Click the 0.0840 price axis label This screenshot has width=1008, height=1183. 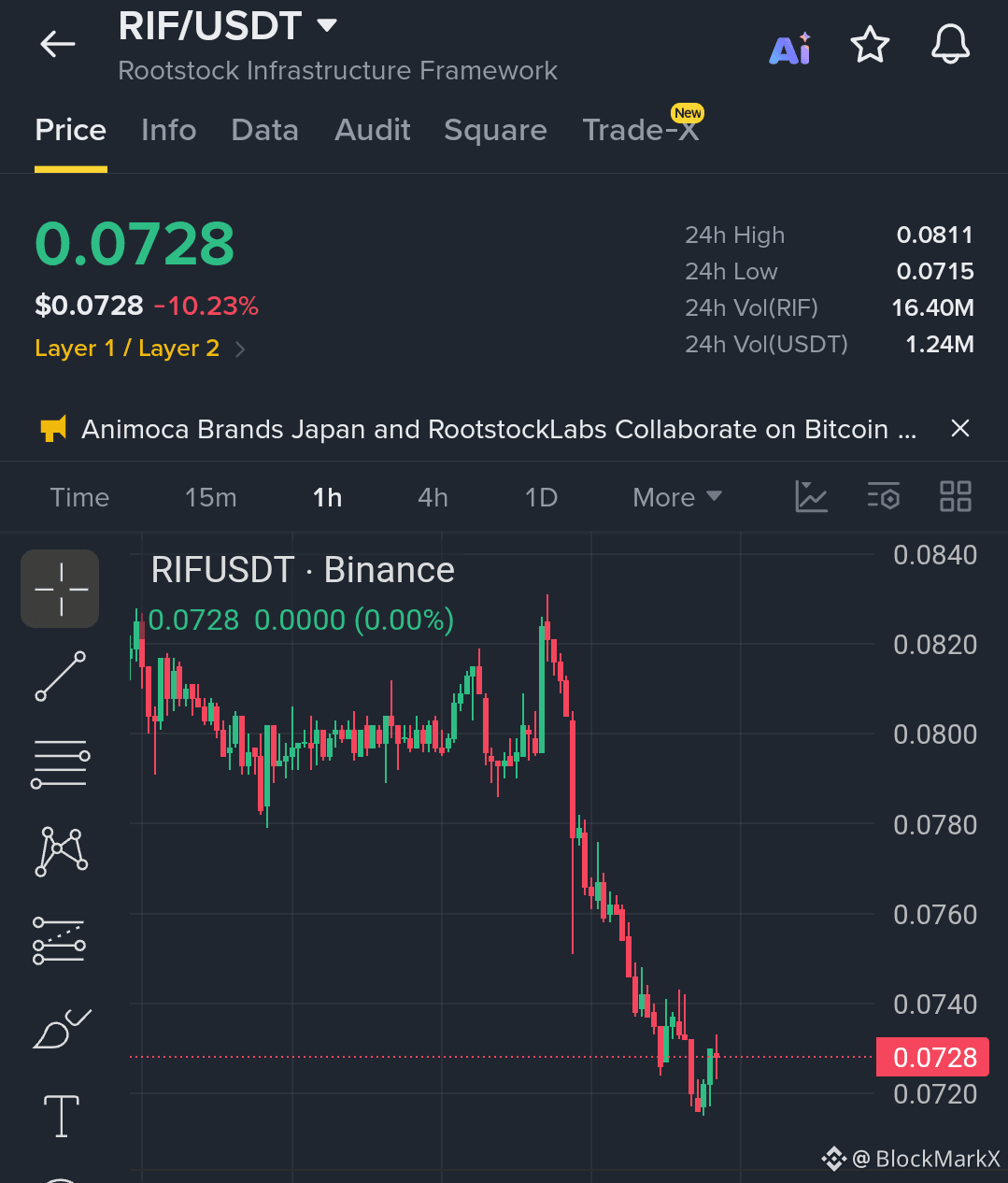tap(935, 555)
